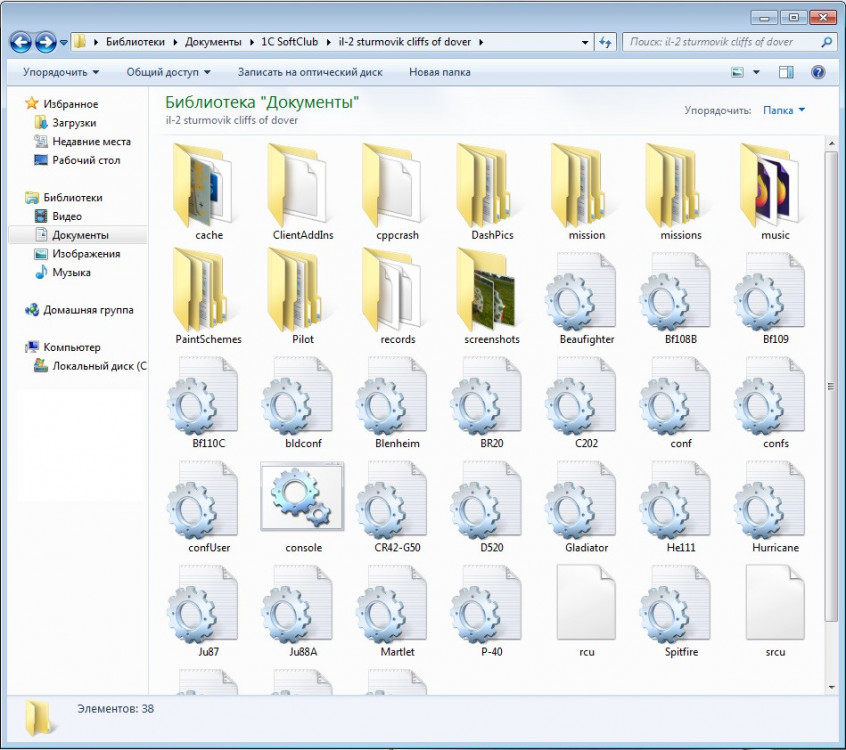Image resolution: width=846 pixels, height=750 pixels.
Task: Select the console configuration file icon
Action: (303, 497)
